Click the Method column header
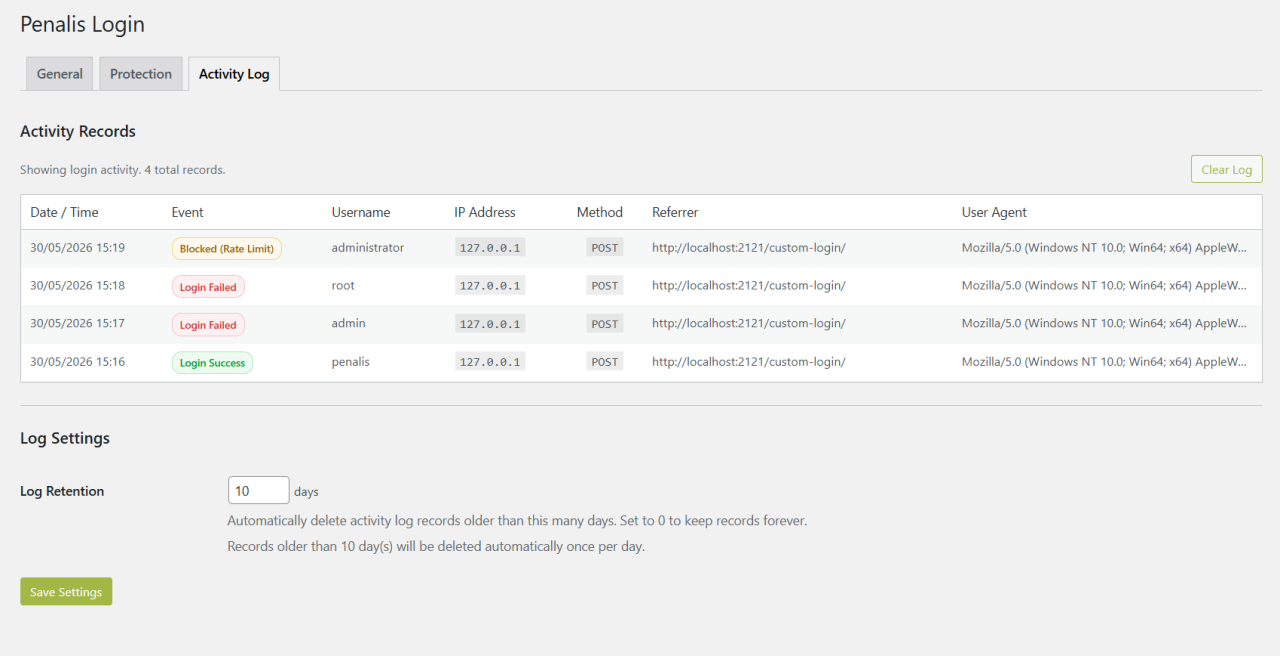Screen dimensions: 1280x656 [x=600, y=212]
